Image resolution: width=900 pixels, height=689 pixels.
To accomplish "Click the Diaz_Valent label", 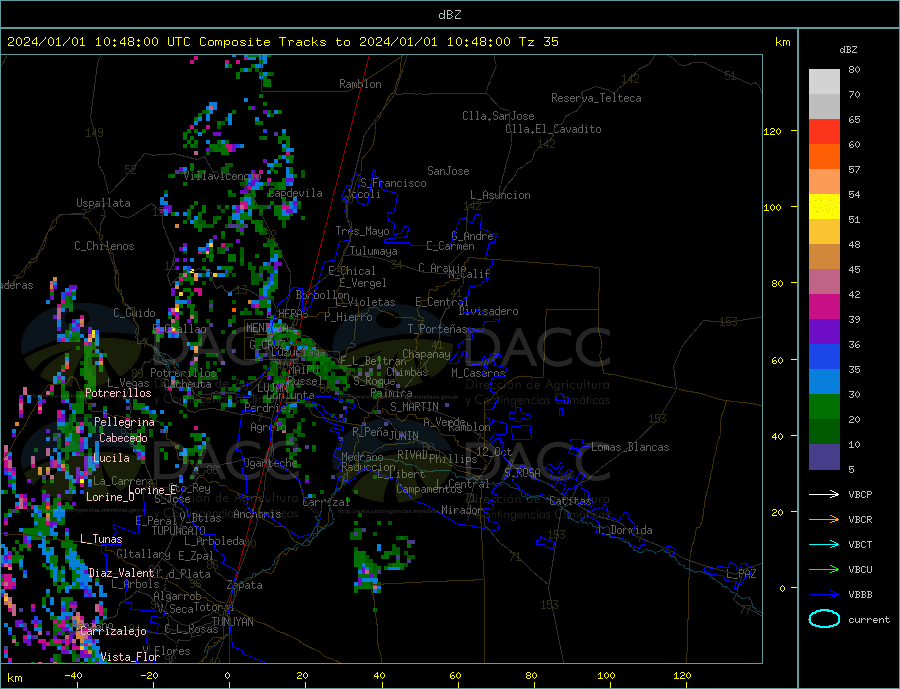I will tap(121, 573).
